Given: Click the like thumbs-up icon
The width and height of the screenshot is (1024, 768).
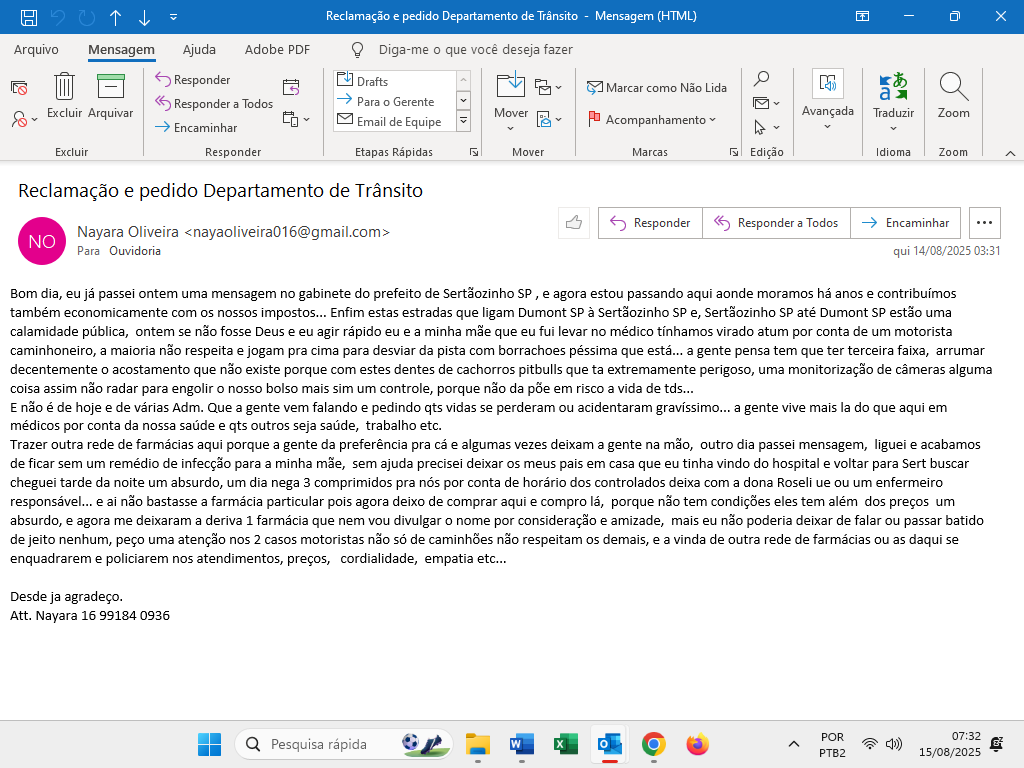Looking at the screenshot, I should pos(574,223).
